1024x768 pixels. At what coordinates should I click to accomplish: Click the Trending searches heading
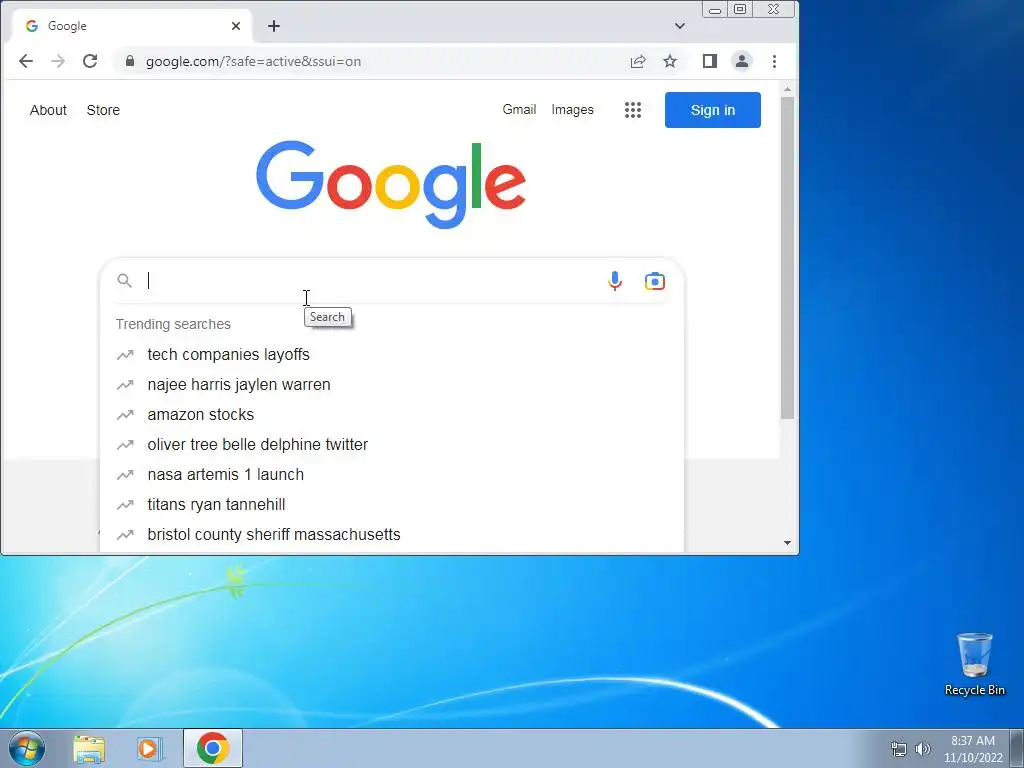[173, 324]
